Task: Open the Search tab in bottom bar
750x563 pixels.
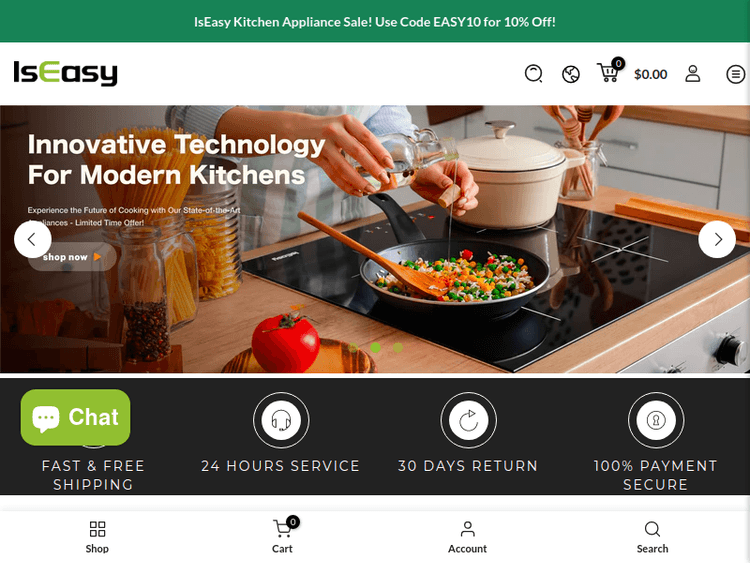Action: [x=652, y=538]
